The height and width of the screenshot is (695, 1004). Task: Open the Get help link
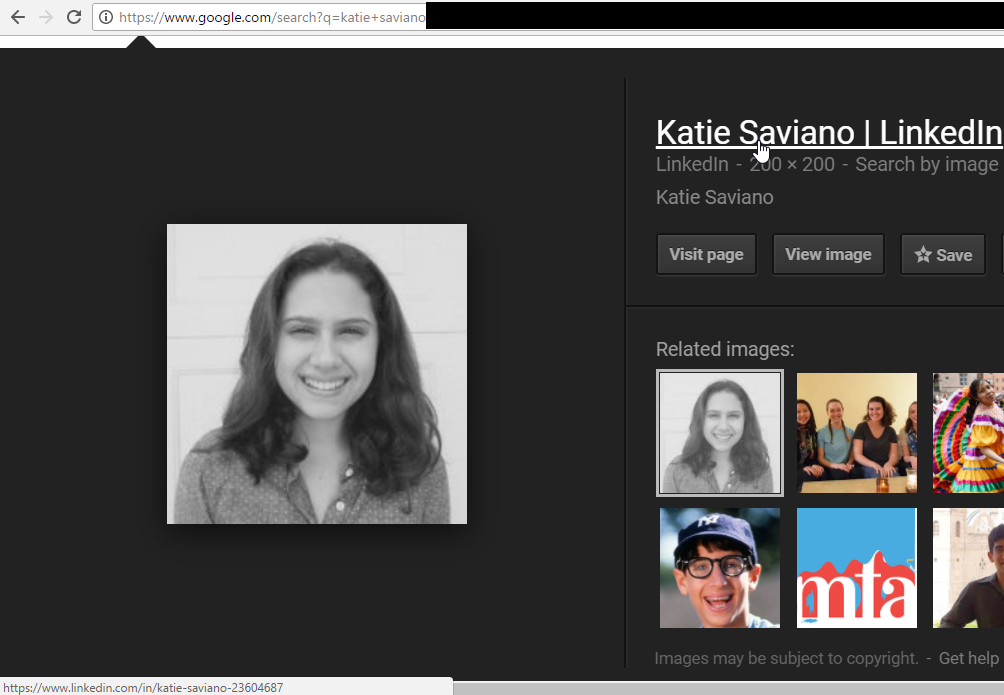968,658
